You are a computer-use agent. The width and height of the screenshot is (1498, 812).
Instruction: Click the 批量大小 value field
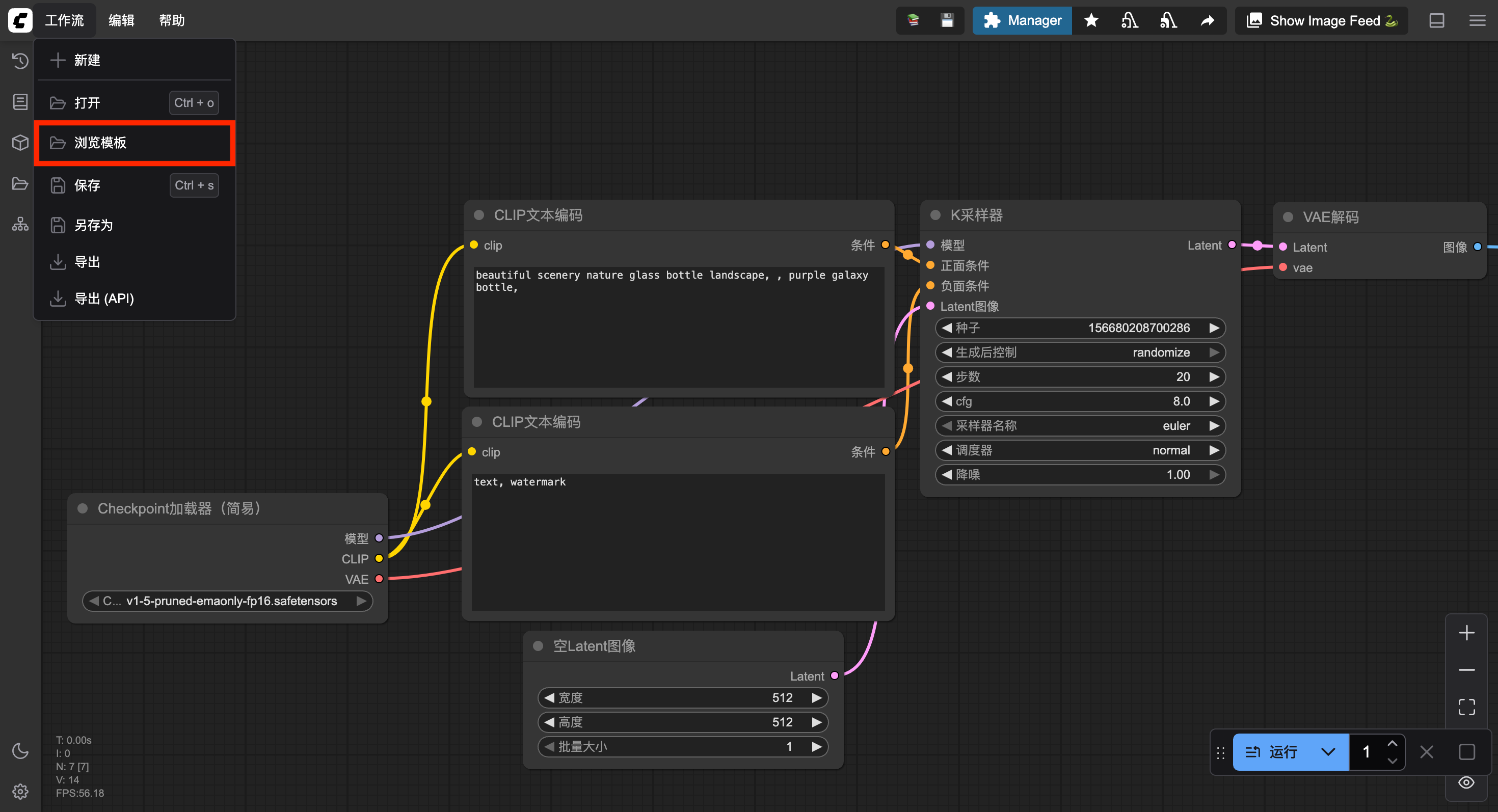click(x=683, y=746)
